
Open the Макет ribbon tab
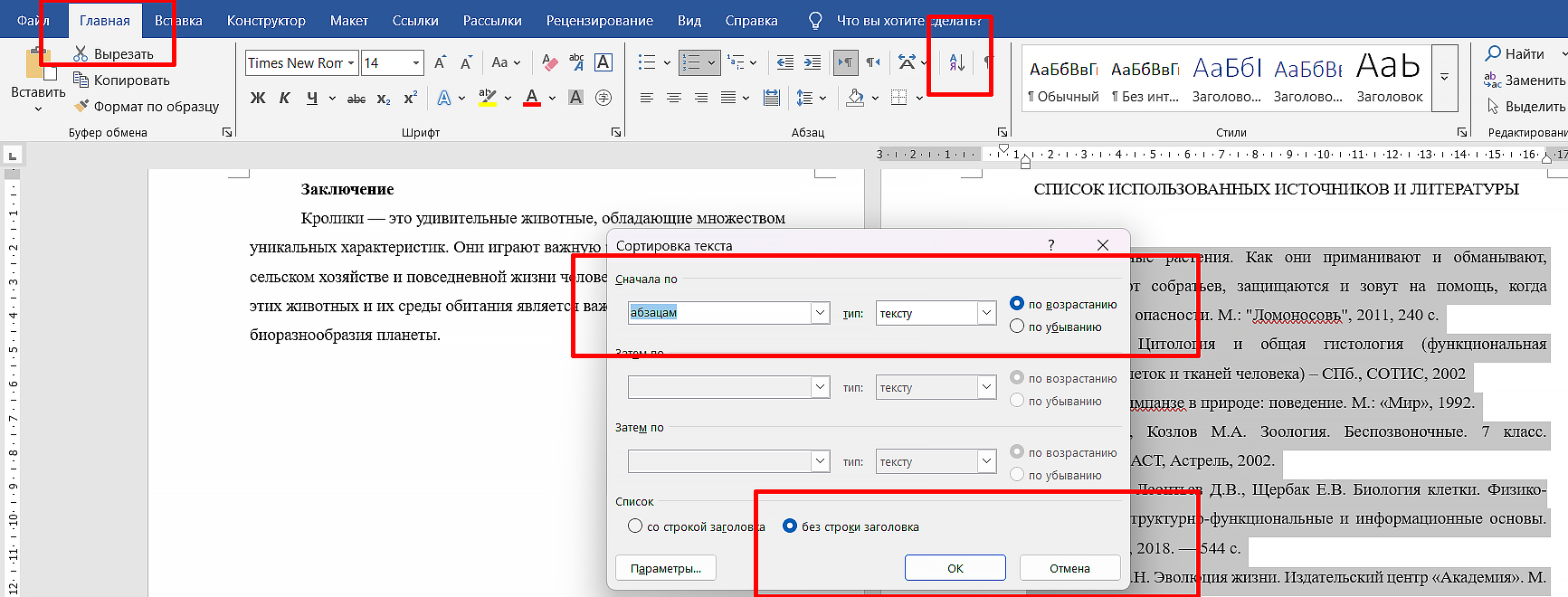point(349,20)
